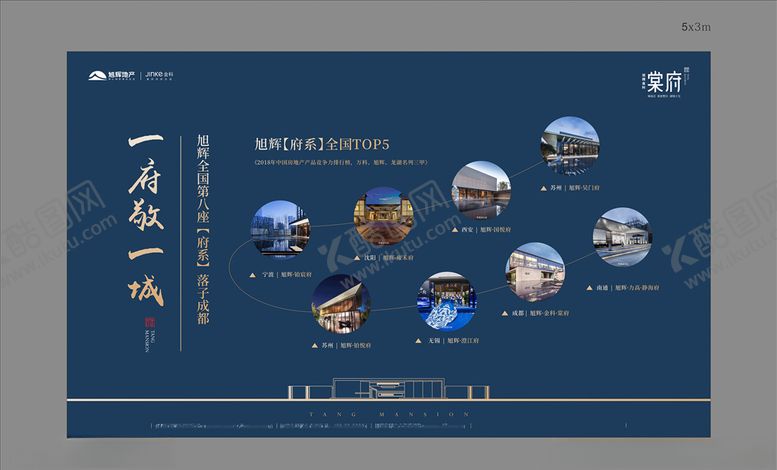Click the vertical text '旭辉全国第八座【府系】落子成都'
Viewport: 777px width, 470px height.
(x=203, y=229)
